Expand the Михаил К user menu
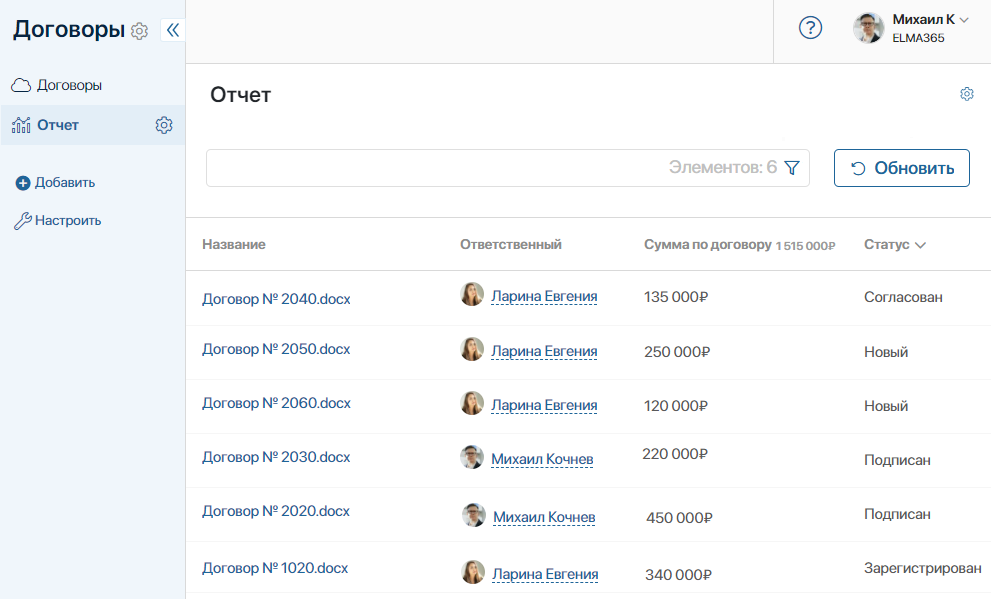 (964, 20)
